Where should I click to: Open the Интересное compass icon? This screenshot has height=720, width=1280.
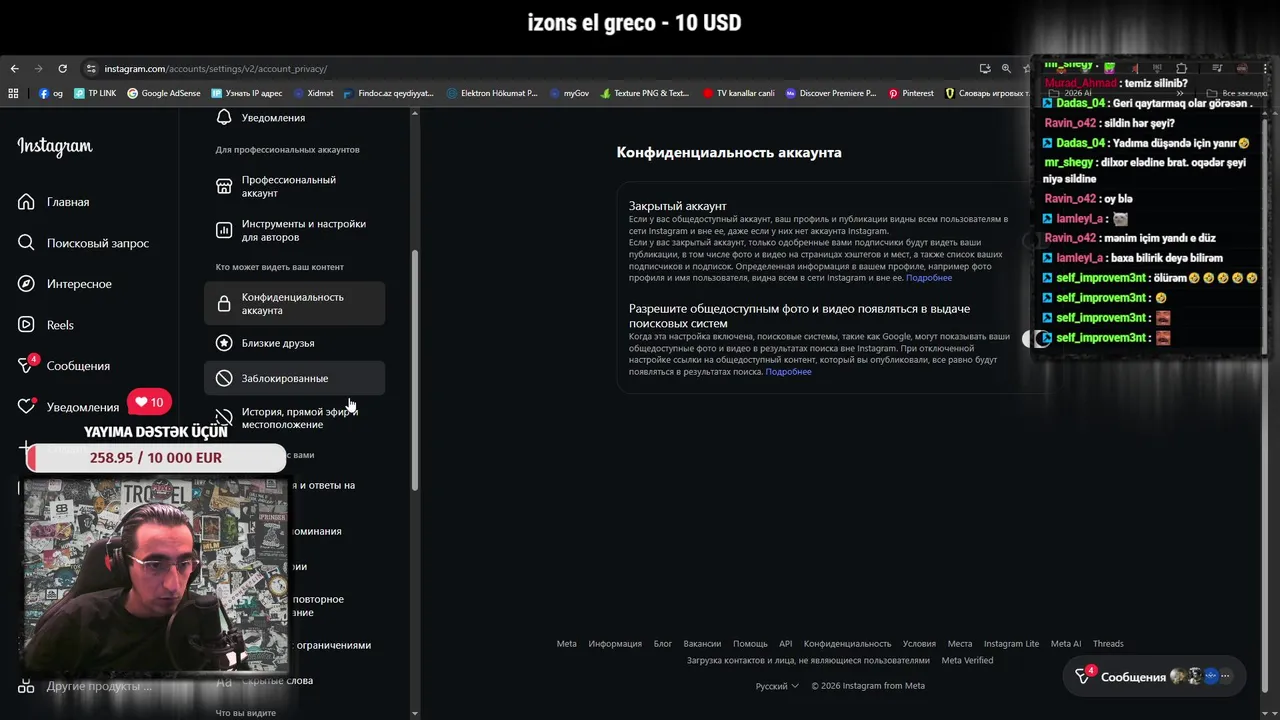click(x=26, y=284)
